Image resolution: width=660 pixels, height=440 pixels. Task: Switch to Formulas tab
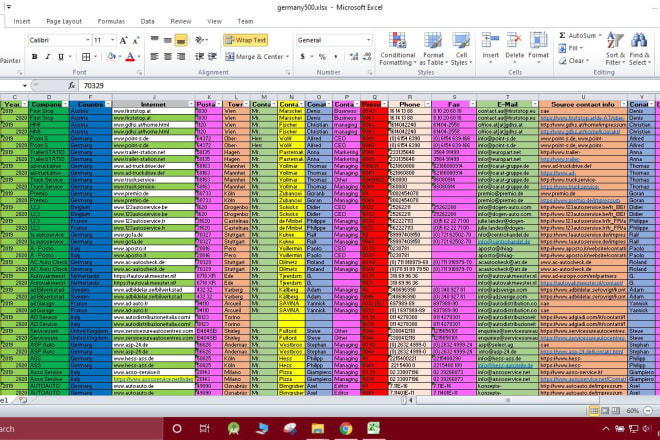coord(111,21)
